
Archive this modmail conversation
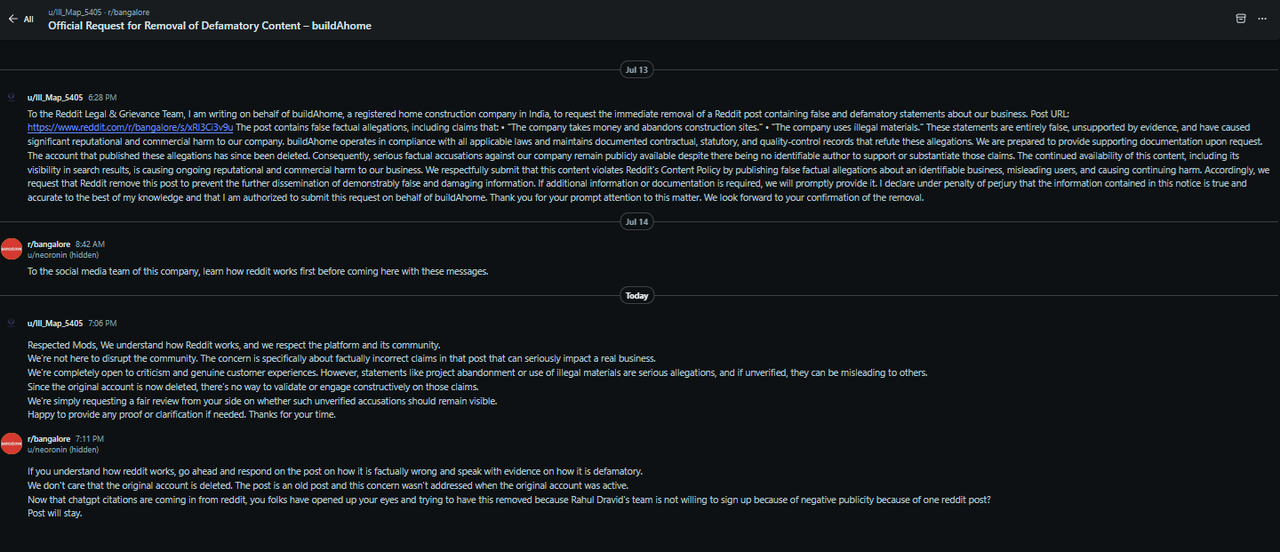tap(1241, 18)
